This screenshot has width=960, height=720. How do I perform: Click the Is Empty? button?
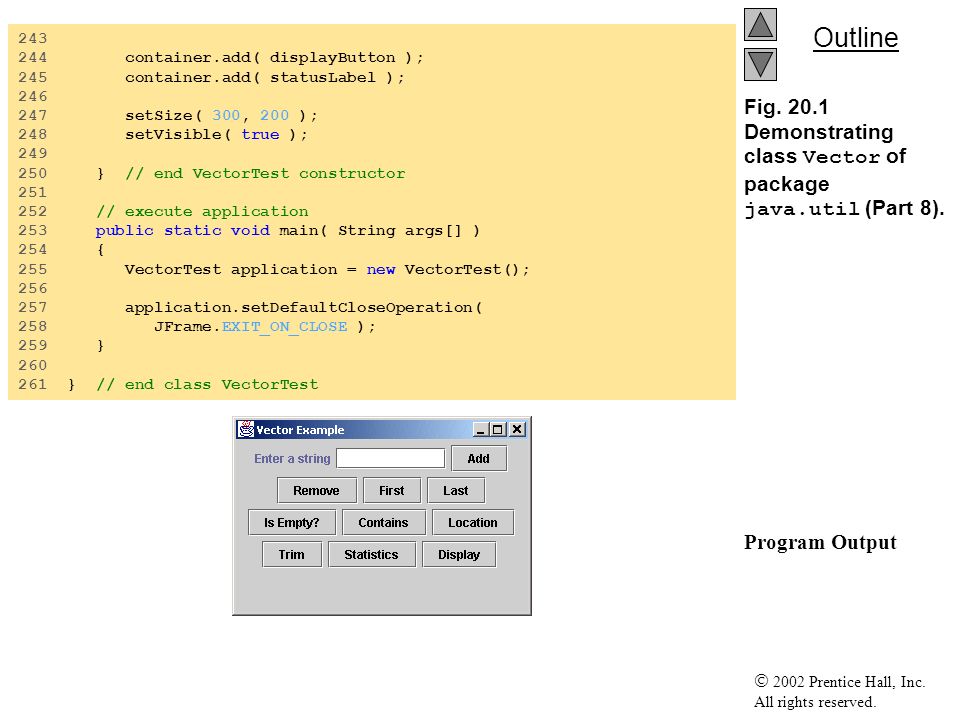coord(292,522)
